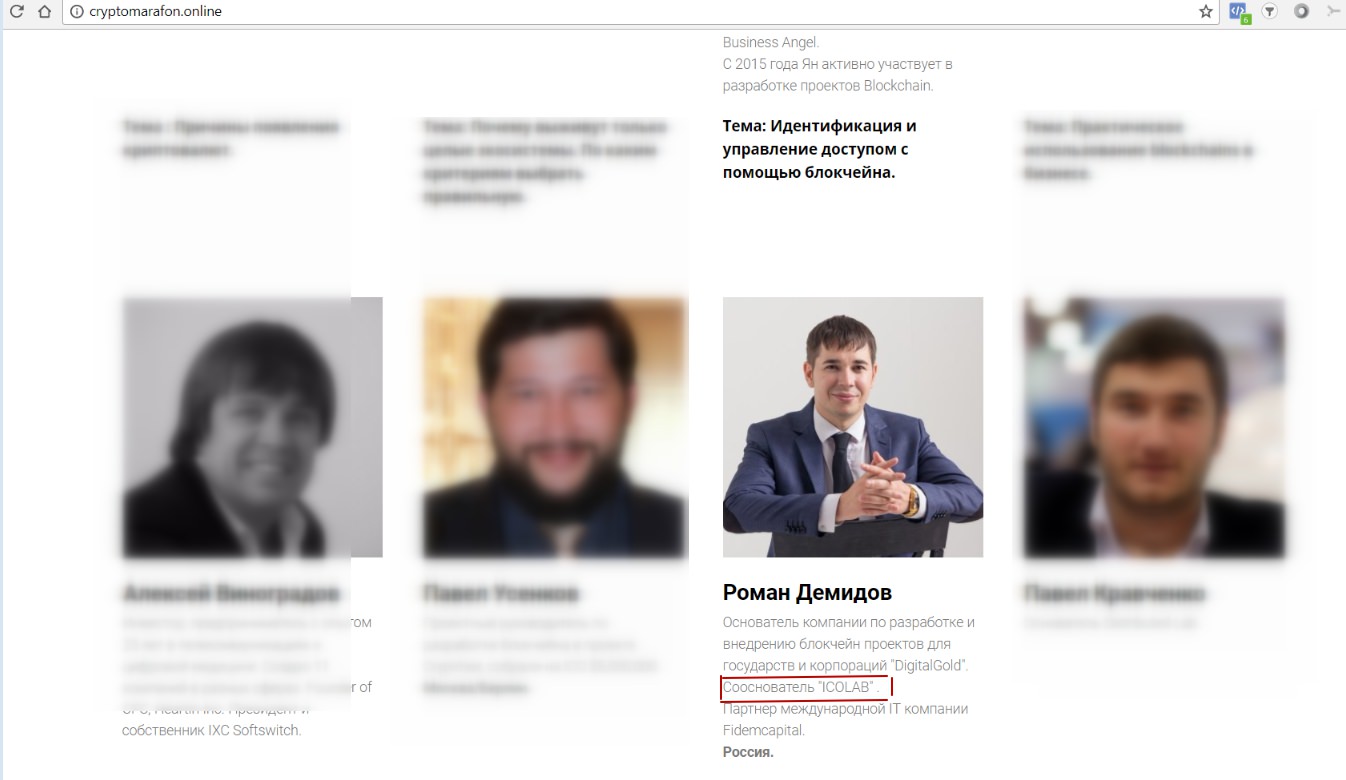
Task: Click the Алексей Виноградов name heading
Action: [231, 593]
